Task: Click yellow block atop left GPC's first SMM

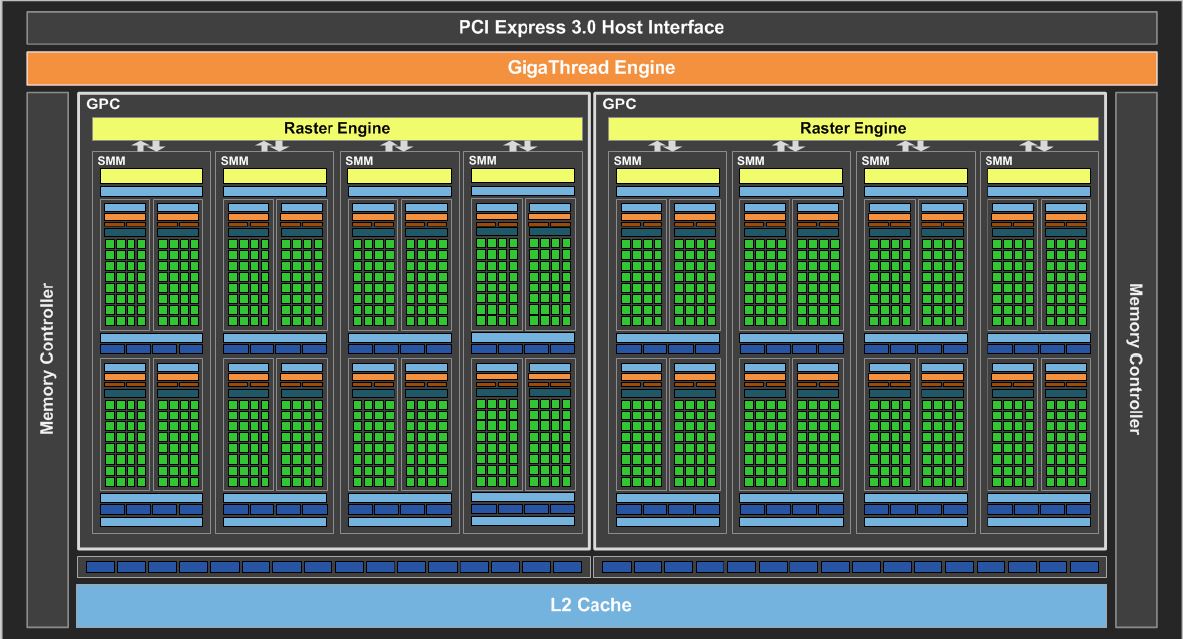Action: (152, 176)
